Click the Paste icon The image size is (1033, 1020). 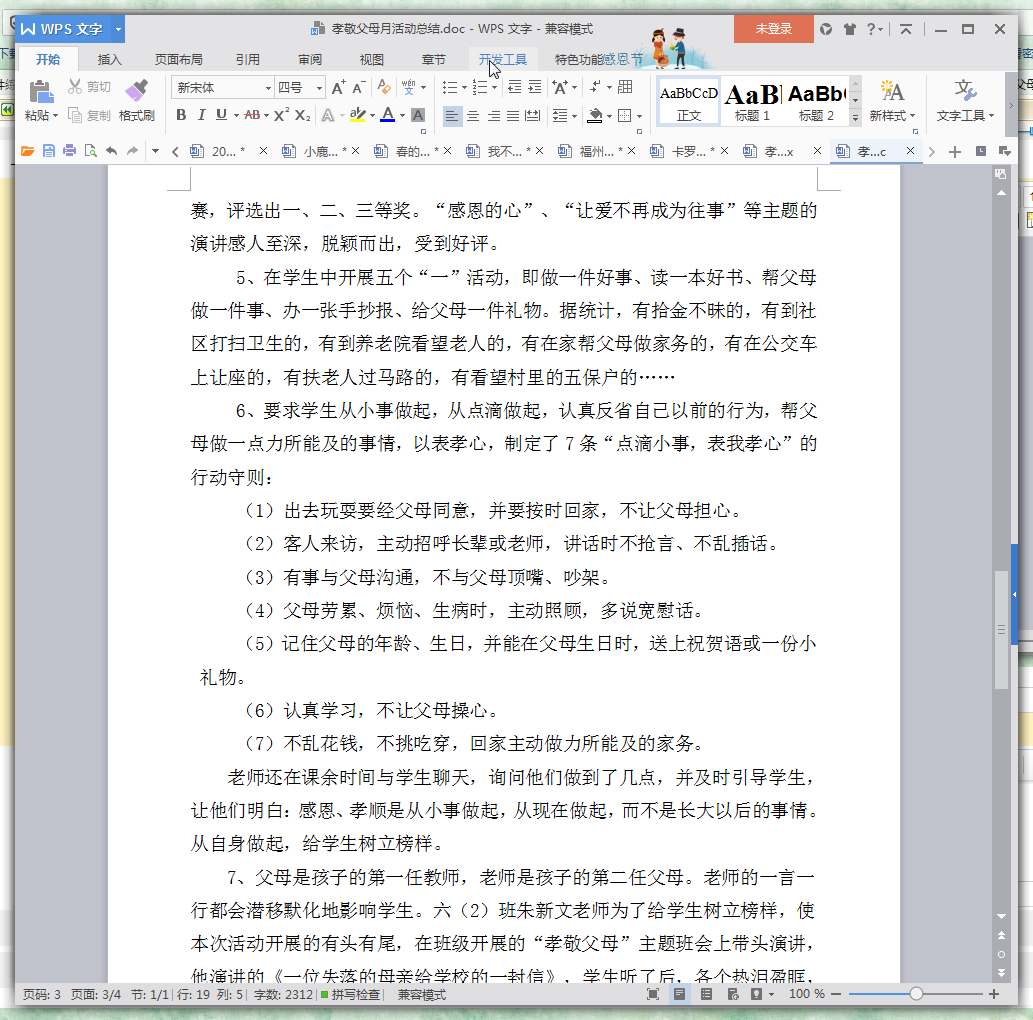pyautogui.click(x=41, y=92)
